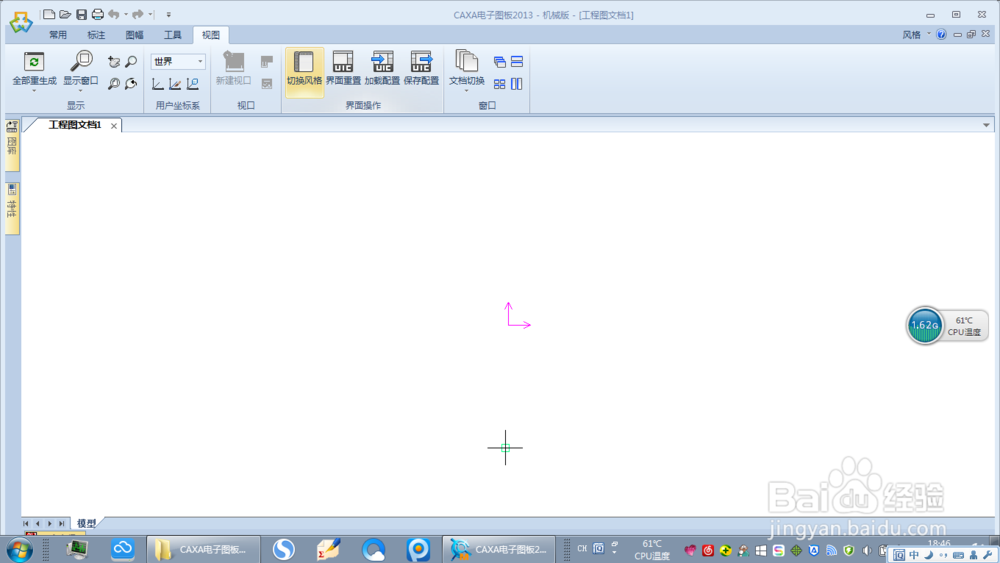Screen dimensions: 1000x563
Task: Click the 61℃ CPU温度 floating widget label
Action: click(x=964, y=326)
